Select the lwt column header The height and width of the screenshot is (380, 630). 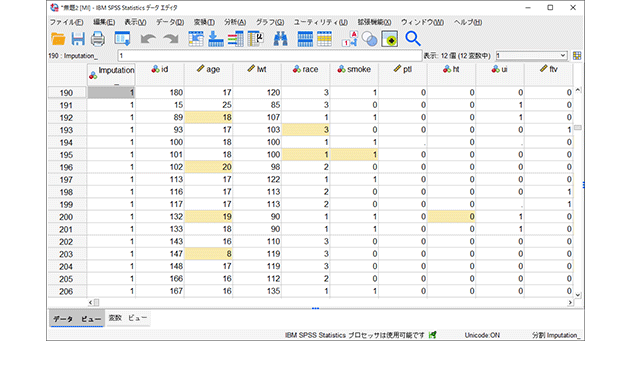(x=257, y=74)
